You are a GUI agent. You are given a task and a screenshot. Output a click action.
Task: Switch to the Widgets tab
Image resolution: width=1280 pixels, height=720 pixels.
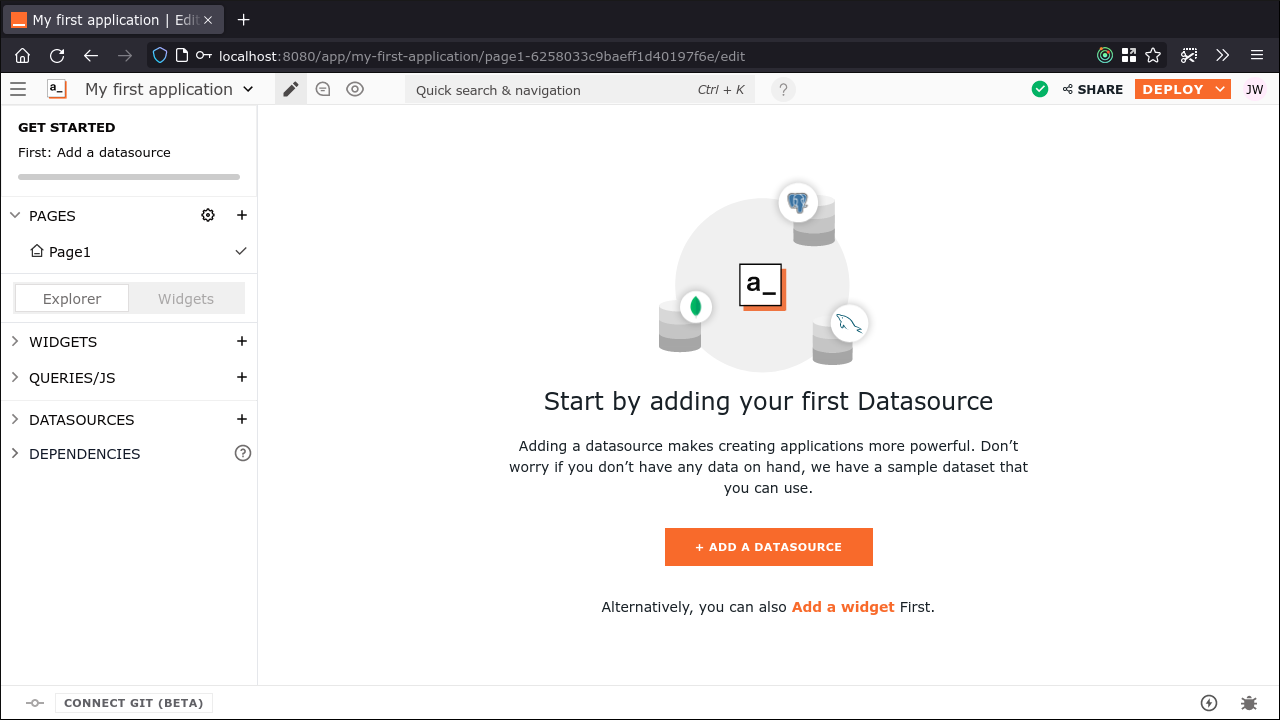186,299
